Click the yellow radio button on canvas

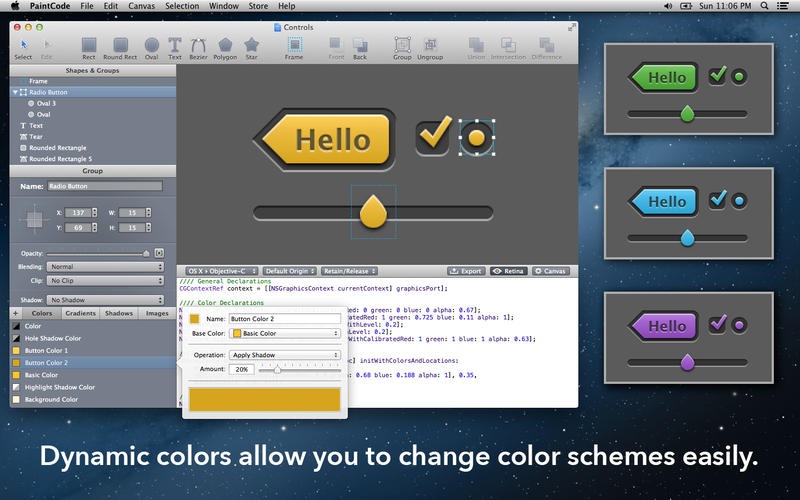477,137
